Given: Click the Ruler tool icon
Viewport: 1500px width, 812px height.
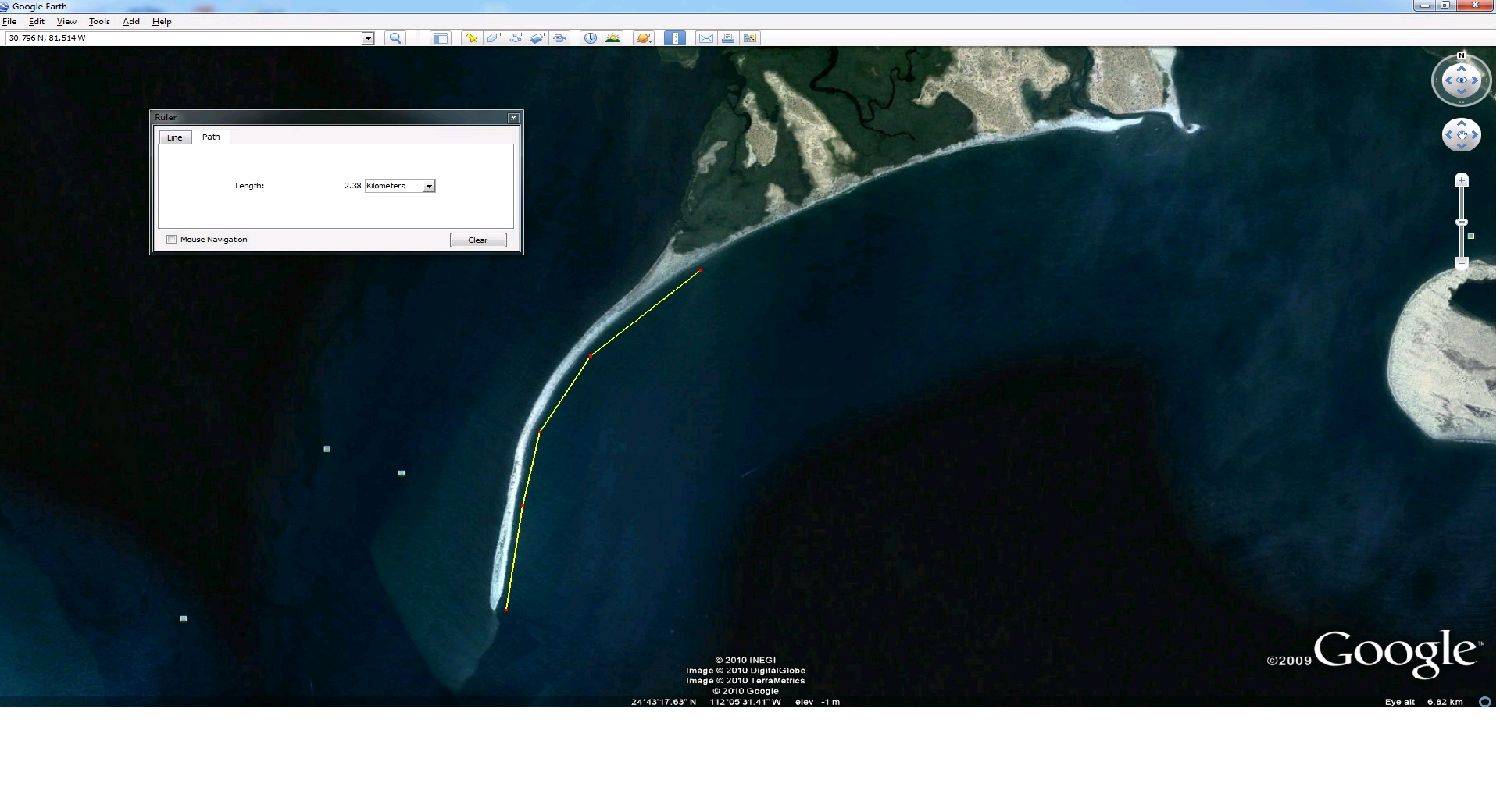Looking at the screenshot, I should [675, 38].
